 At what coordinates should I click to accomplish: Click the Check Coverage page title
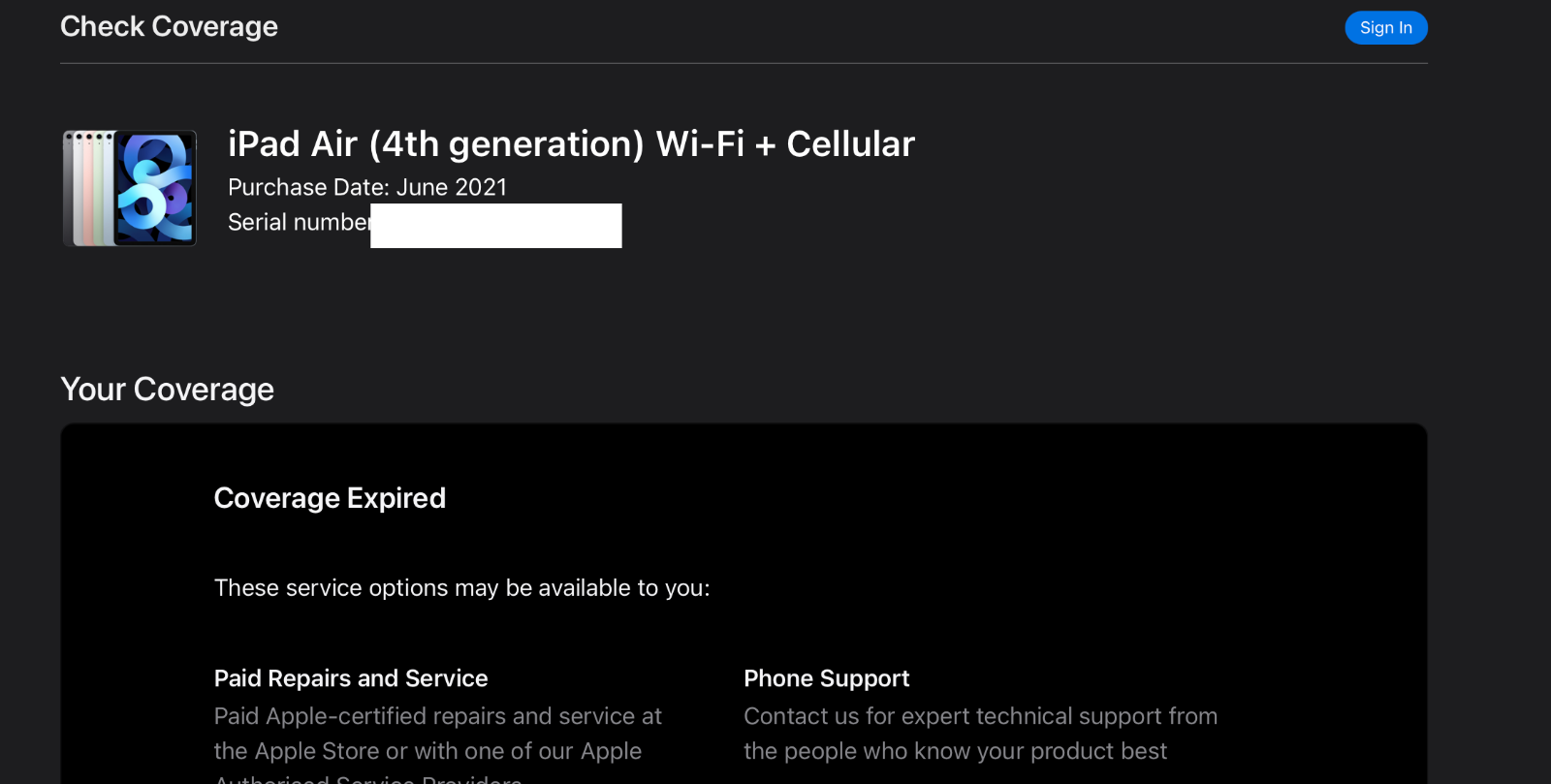coord(169,26)
